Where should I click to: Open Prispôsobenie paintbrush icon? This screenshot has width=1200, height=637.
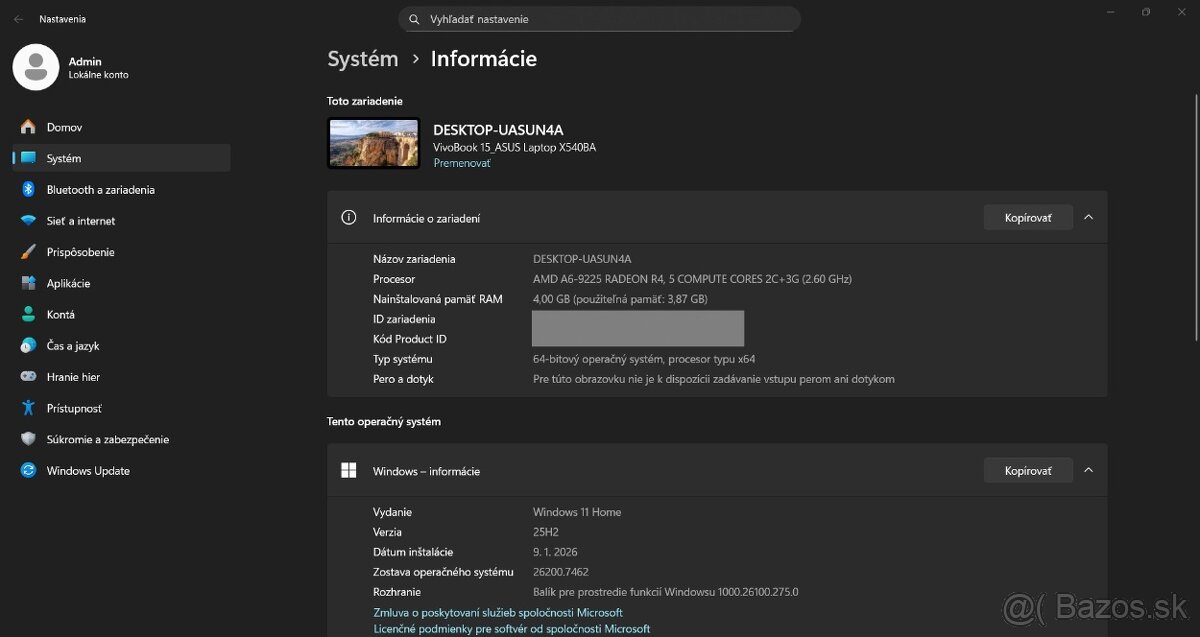pos(28,252)
